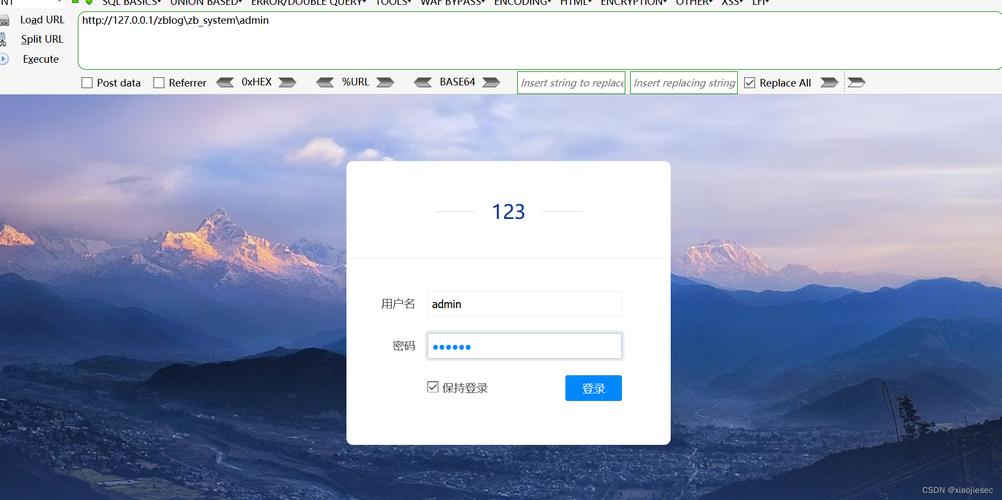Click the 密码 label
The width and height of the screenshot is (1002, 500).
[x=404, y=346]
